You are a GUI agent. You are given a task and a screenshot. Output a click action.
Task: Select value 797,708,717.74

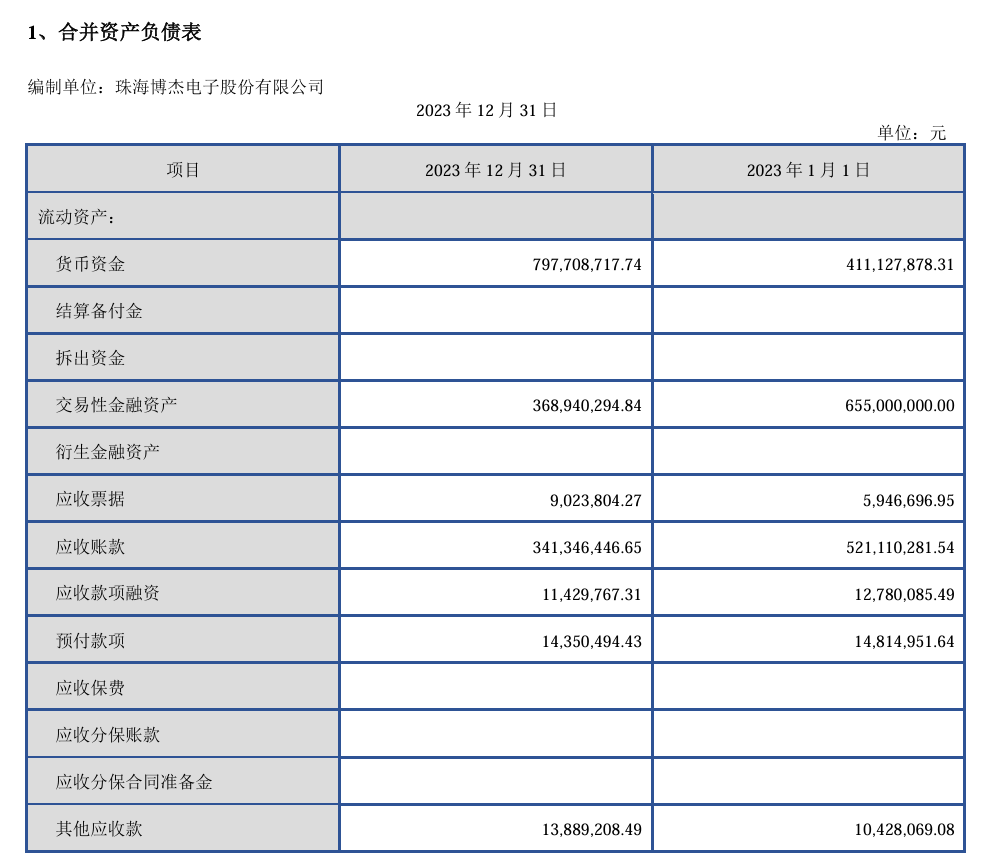click(x=587, y=265)
